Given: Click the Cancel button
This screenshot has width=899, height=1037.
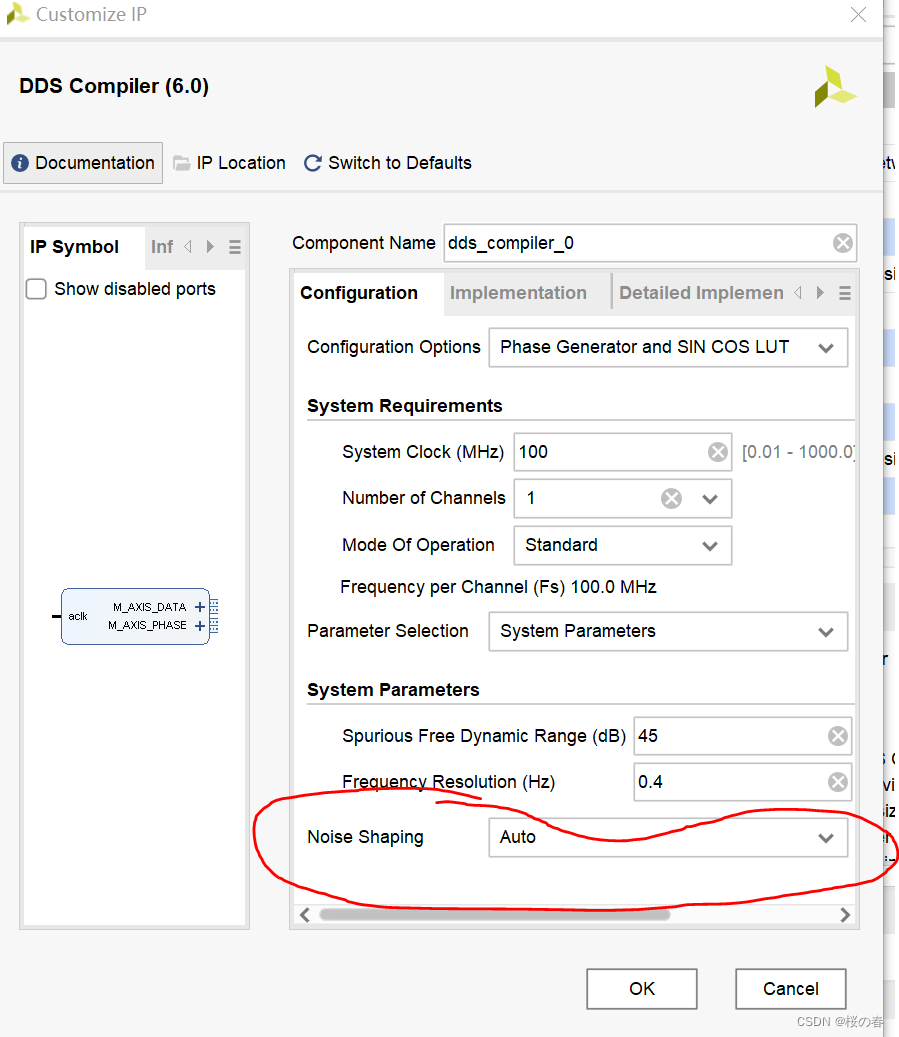Looking at the screenshot, I should point(791,989).
